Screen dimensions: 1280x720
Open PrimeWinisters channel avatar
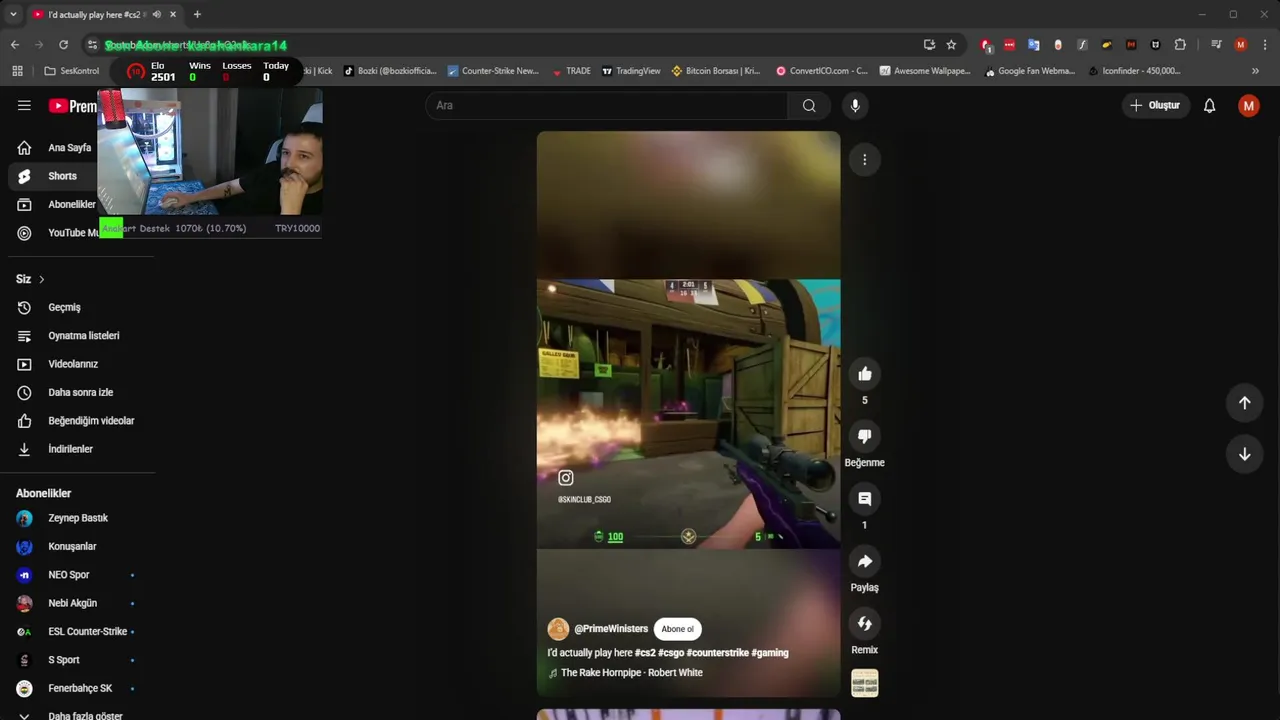click(558, 629)
